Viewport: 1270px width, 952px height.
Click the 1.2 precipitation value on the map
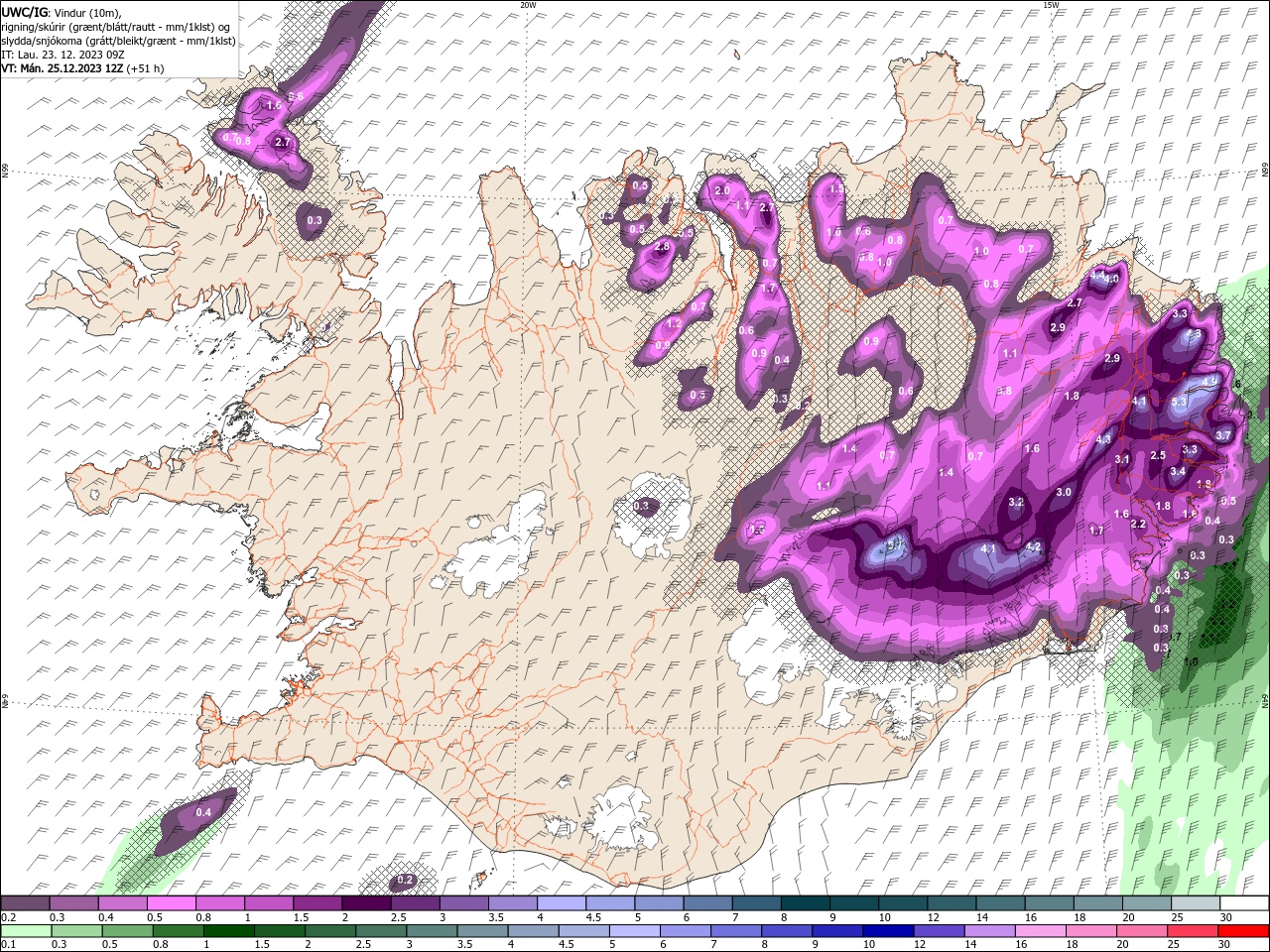click(675, 324)
